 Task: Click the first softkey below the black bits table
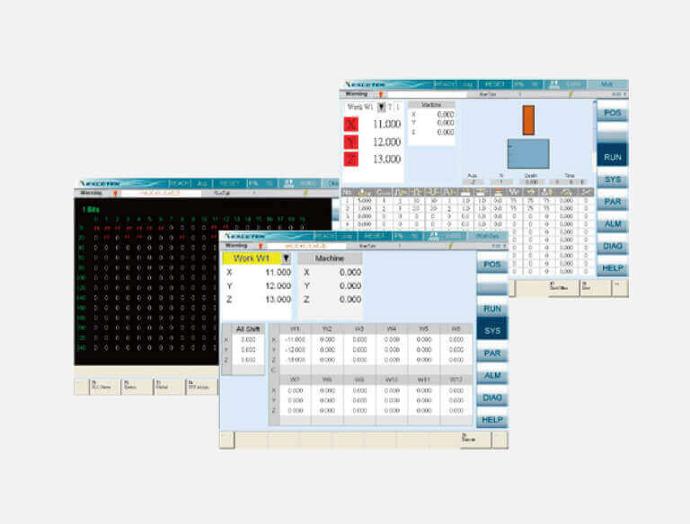(81, 387)
